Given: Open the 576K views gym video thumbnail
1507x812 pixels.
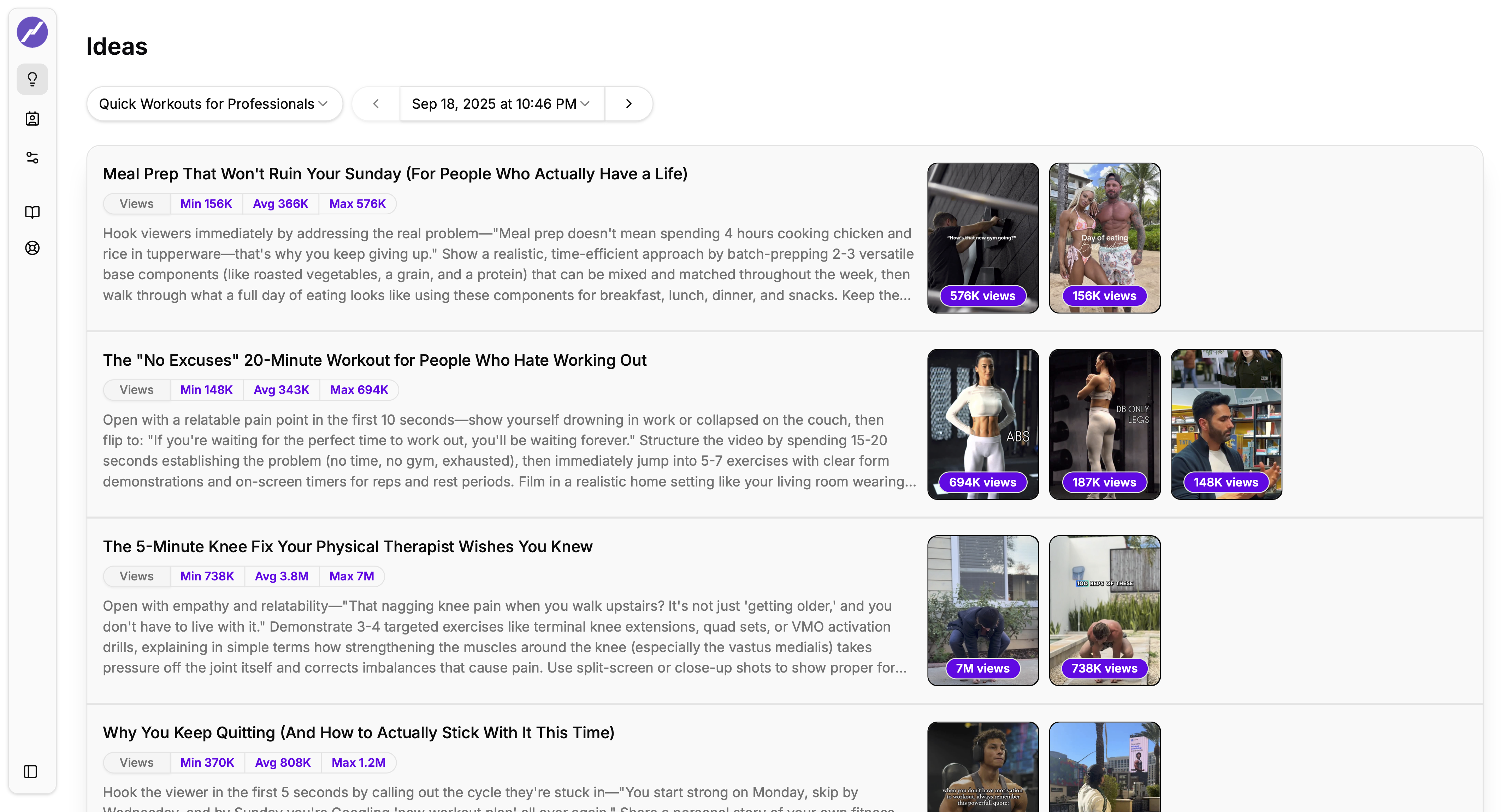Looking at the screenshot, I should [x=983, y=238].
